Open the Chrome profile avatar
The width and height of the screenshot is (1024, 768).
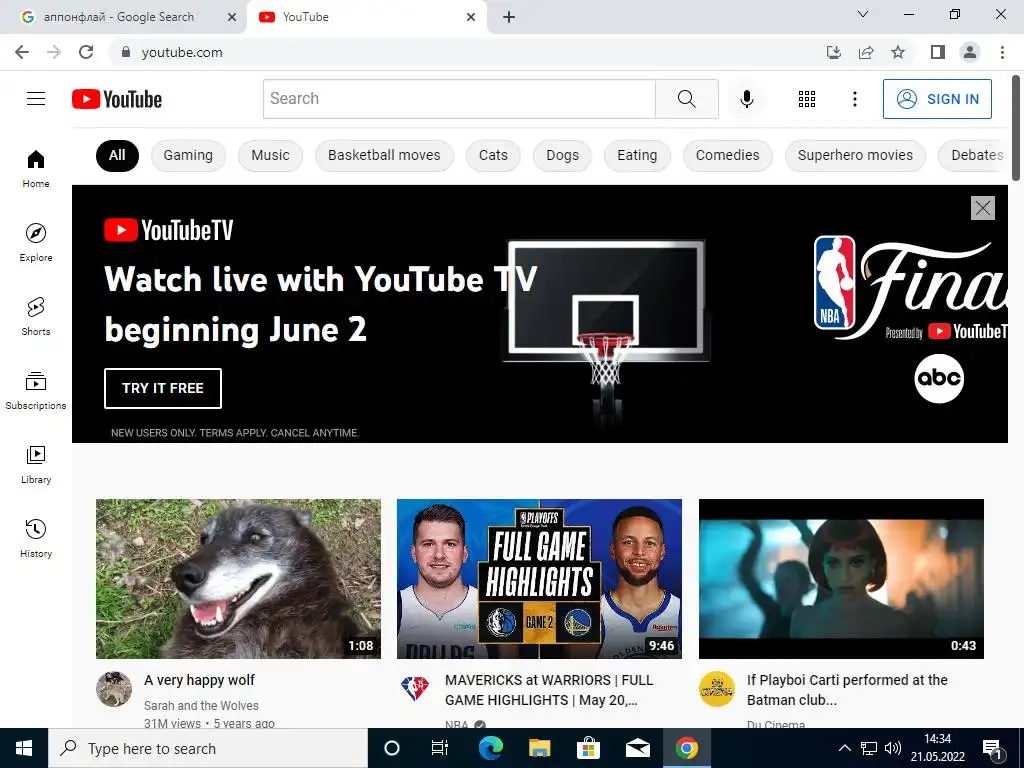click(x=970, y=52)
